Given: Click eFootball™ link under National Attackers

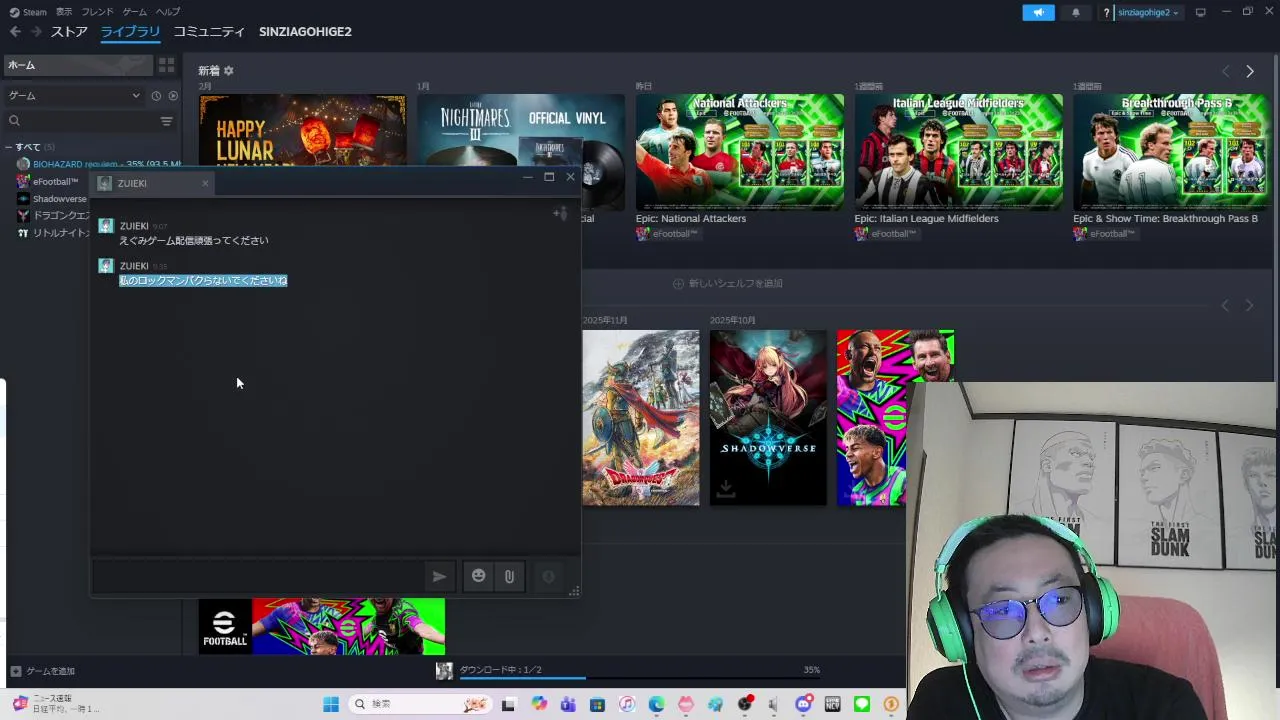Looking at the screenshot, I should tap(667, 234).
